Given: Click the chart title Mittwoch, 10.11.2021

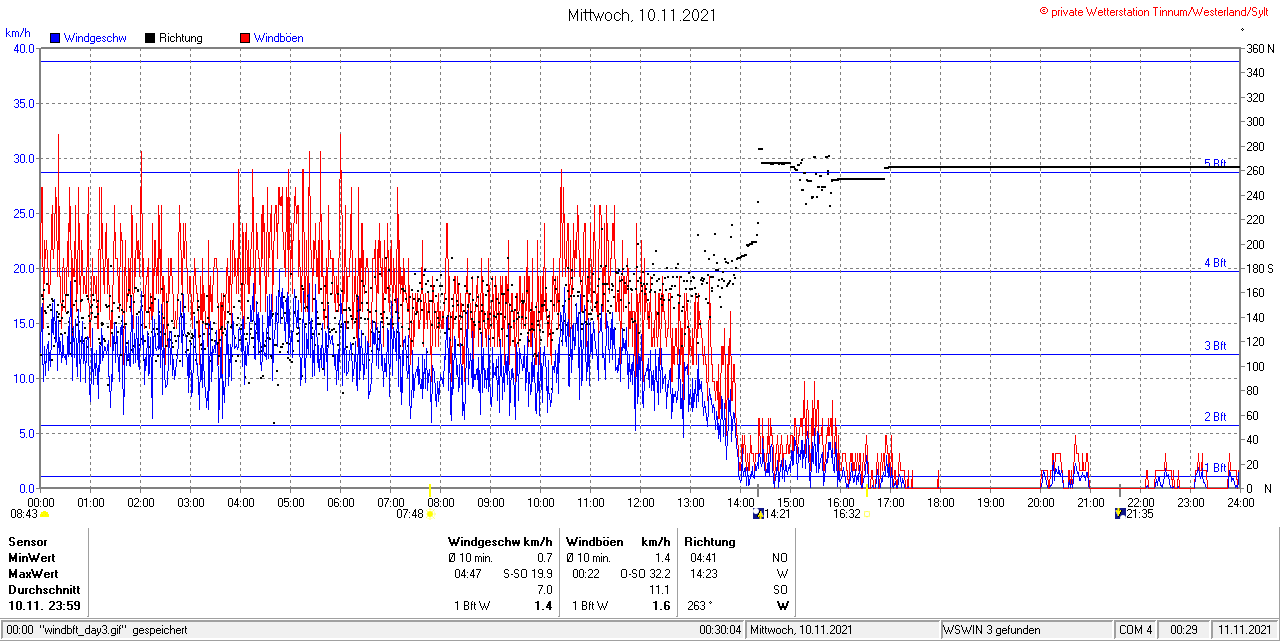Looking at the screenshot, I should (x=642, y=15).
